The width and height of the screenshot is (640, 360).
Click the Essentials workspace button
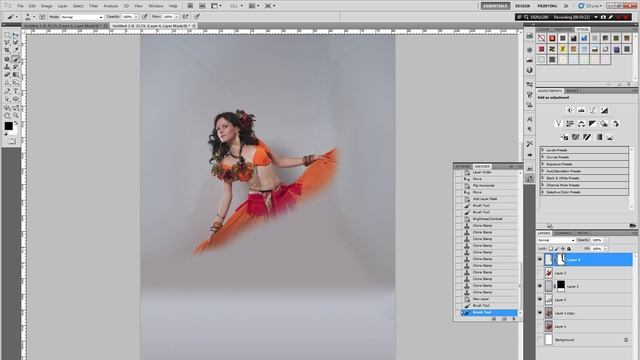[495, 6]
